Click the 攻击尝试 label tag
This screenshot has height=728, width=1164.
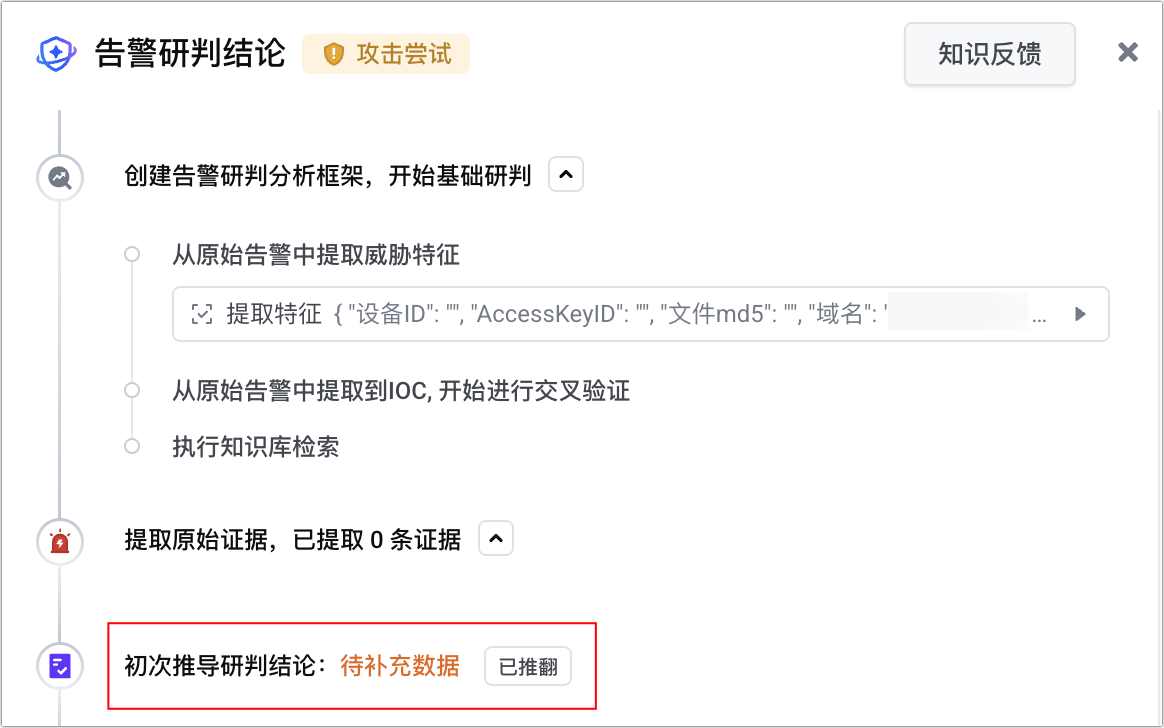pyautogui.click(x=386, y=53)
